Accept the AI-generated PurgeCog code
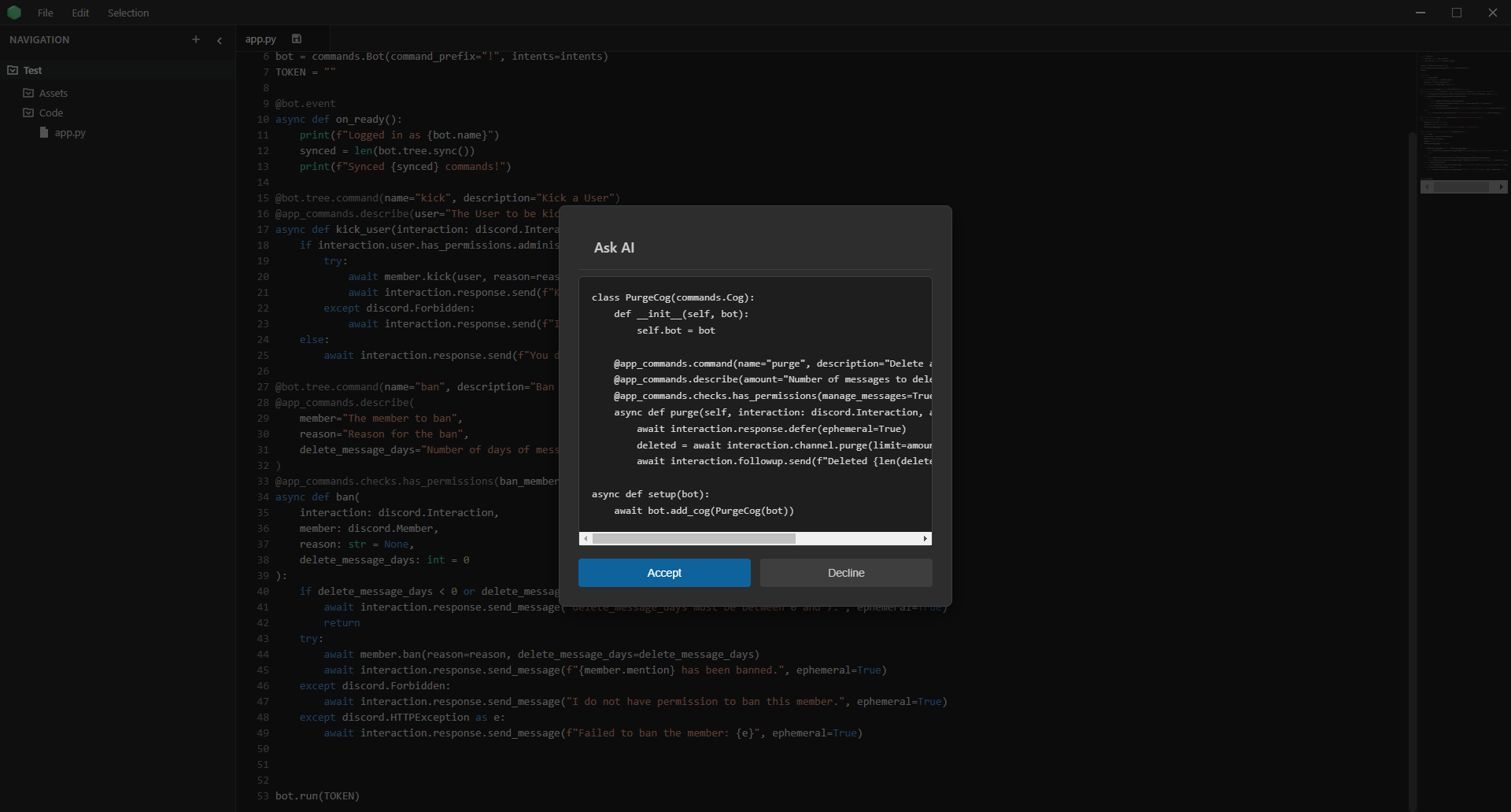Viewport: 1511px width, 812px height. tap(664, 573)
